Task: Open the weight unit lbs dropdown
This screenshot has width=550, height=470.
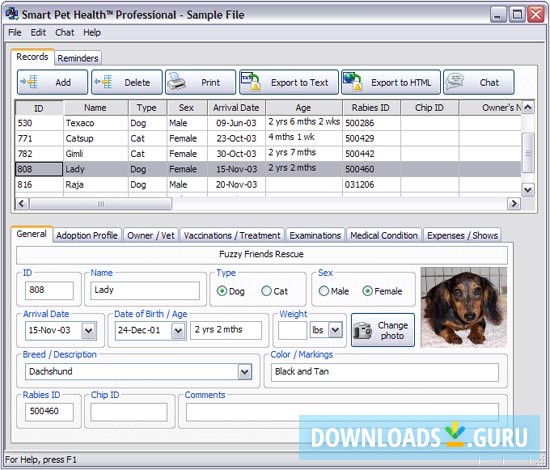Action: [x=335, y=330]
